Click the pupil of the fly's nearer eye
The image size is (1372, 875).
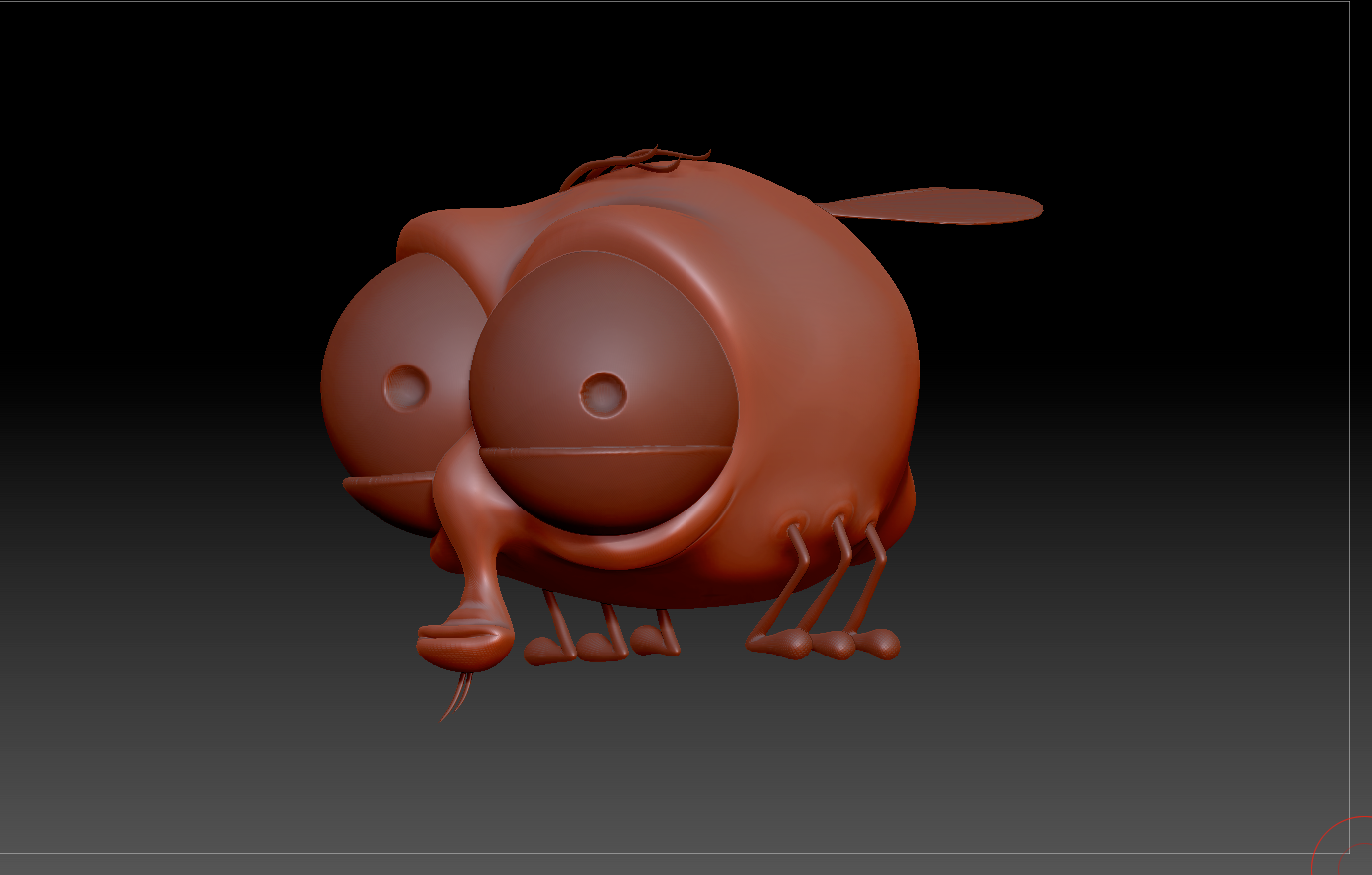point(603,395)
